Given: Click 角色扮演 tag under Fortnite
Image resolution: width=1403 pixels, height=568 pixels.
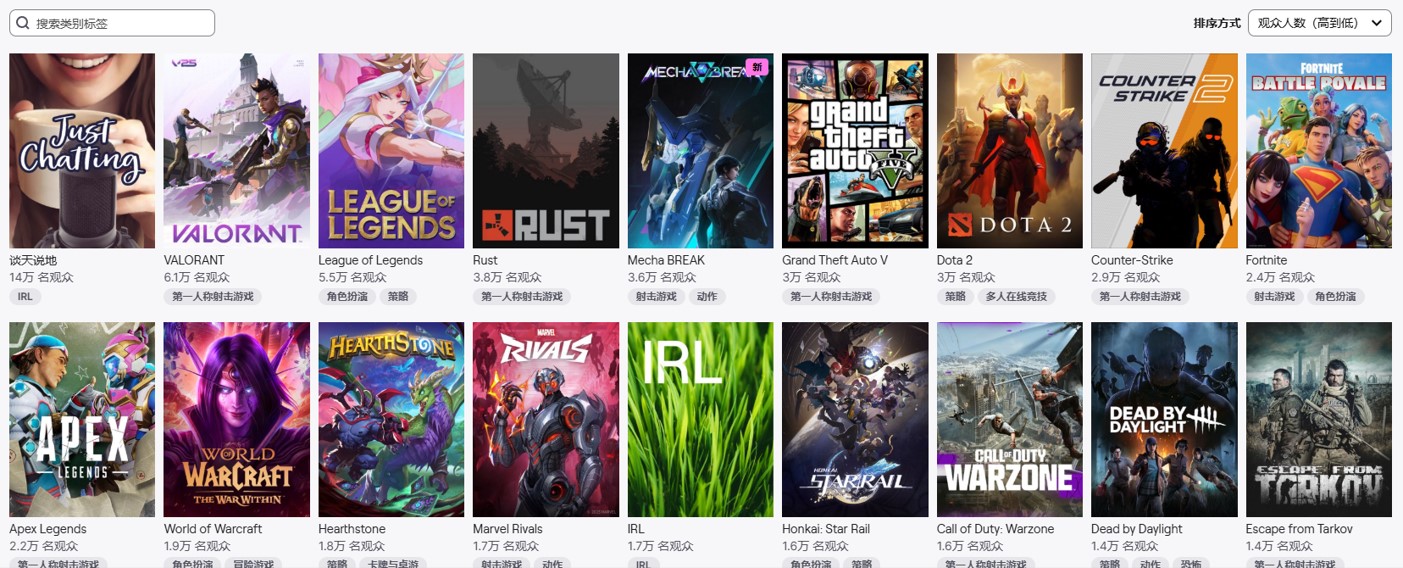Looking at the screenshot, I should [x=1336, y=297].
